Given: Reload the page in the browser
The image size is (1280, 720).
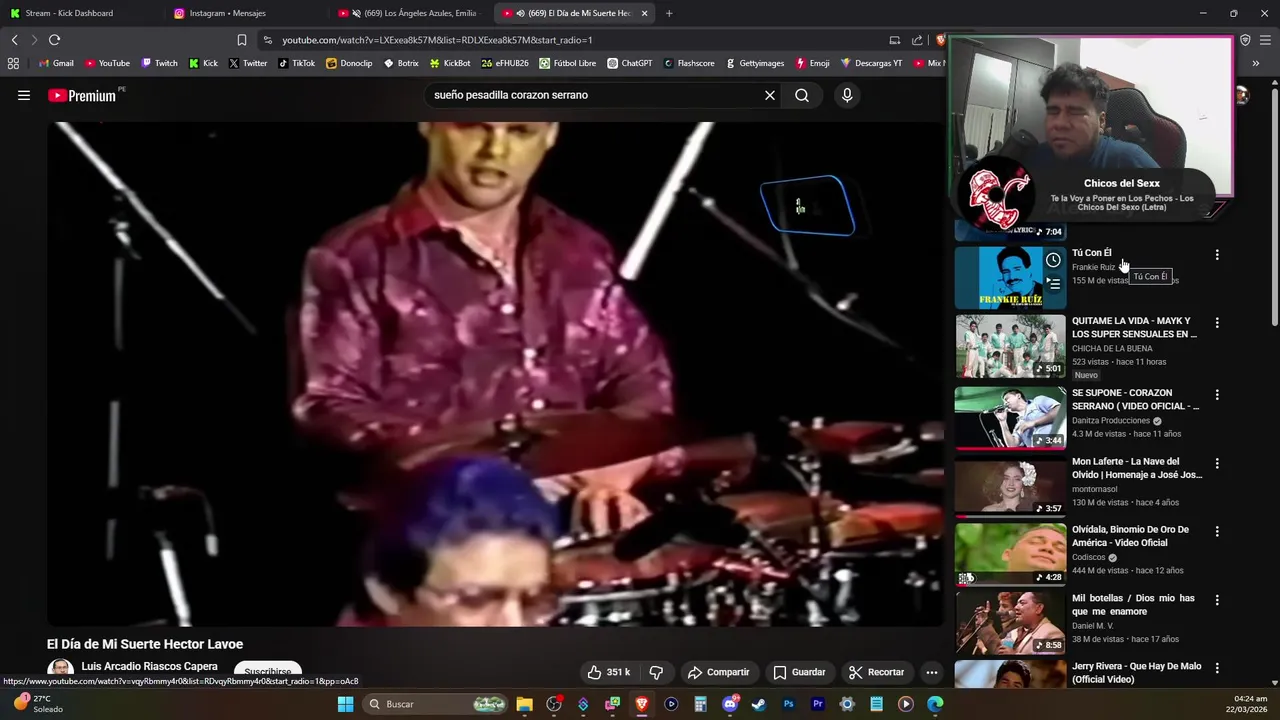Looking at the screenshot, I should tap(54, 40).
